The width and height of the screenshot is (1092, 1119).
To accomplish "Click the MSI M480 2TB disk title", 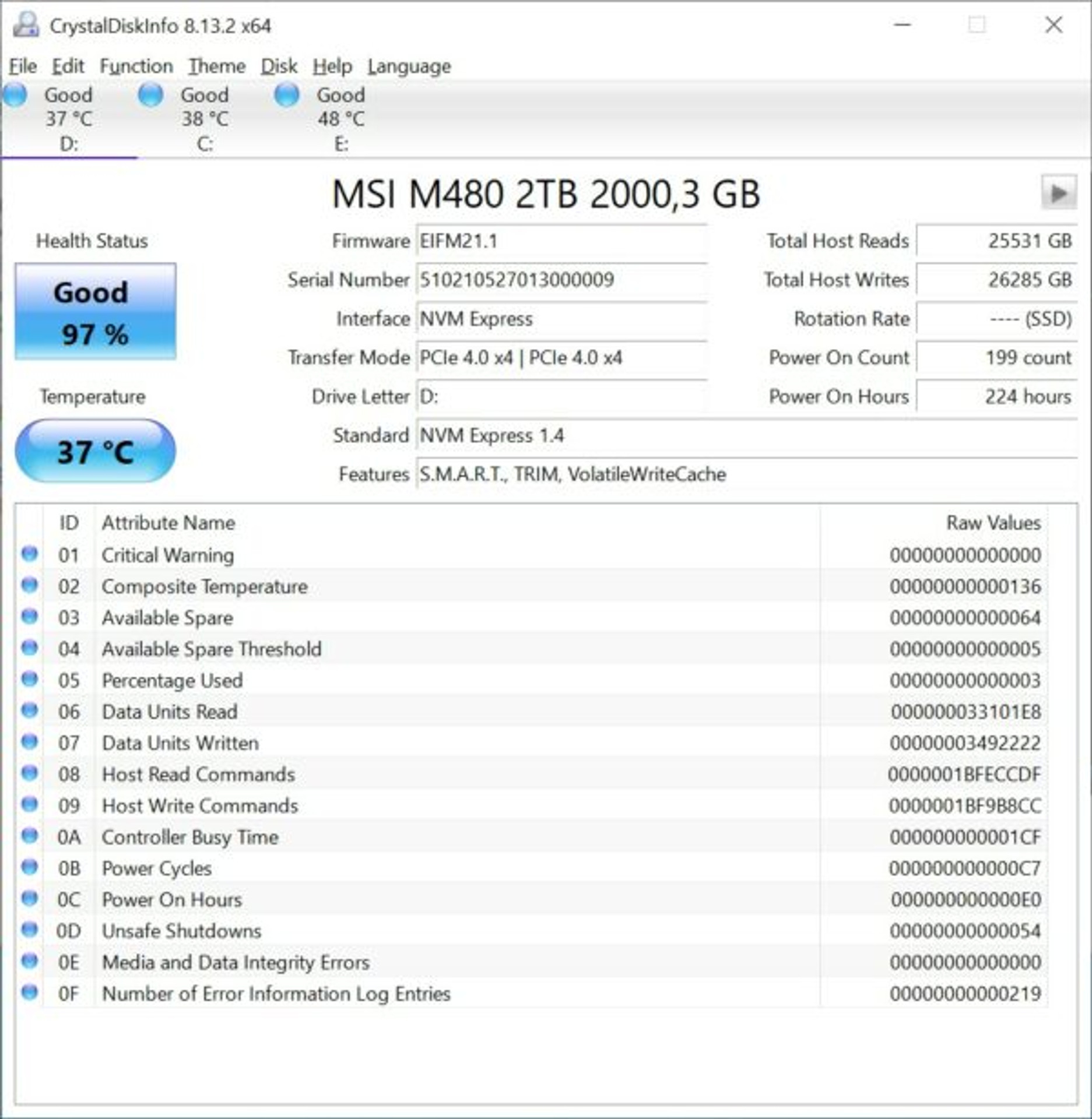I will 546,193.
